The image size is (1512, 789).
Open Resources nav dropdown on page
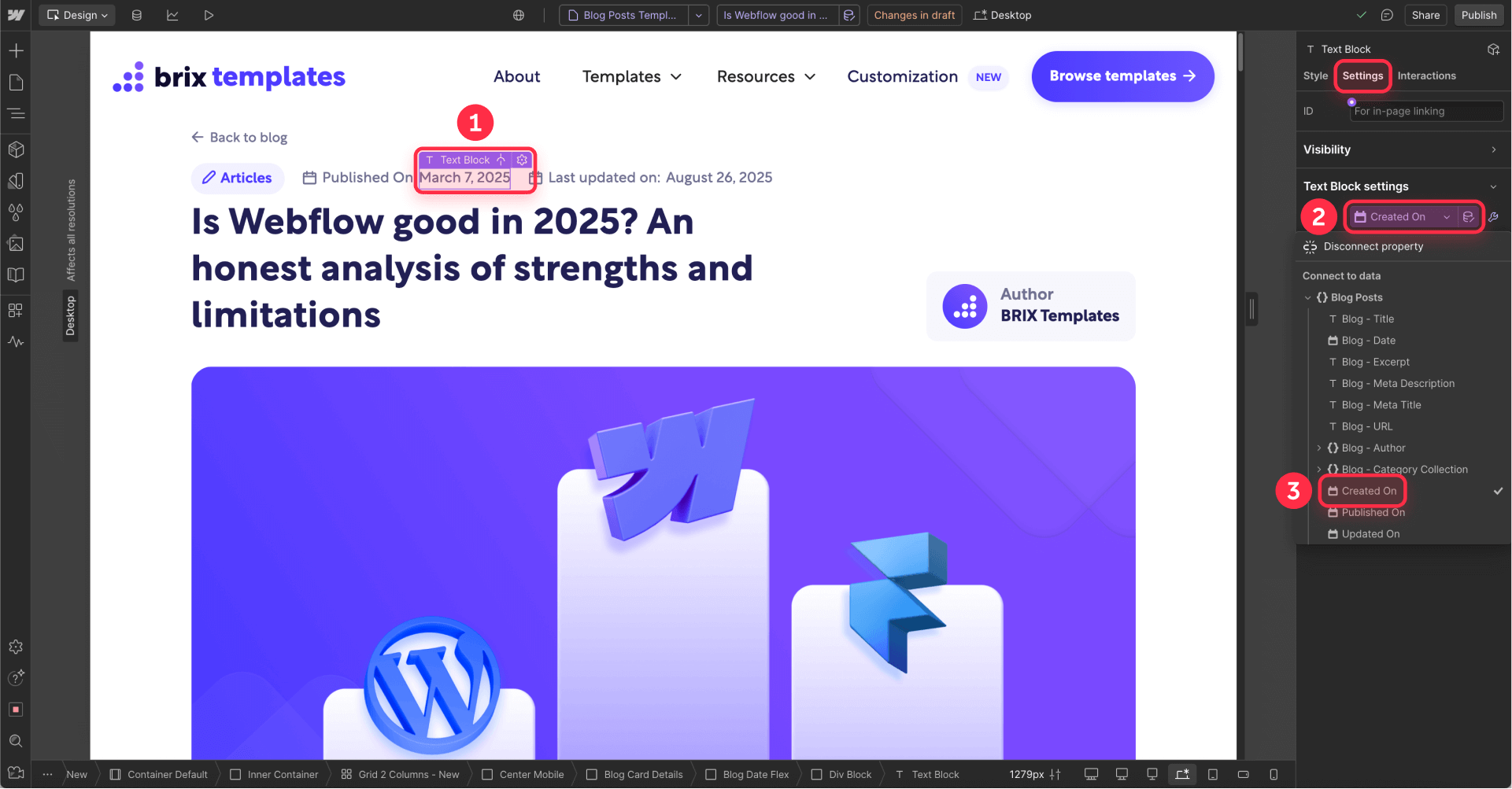point(766,76)
